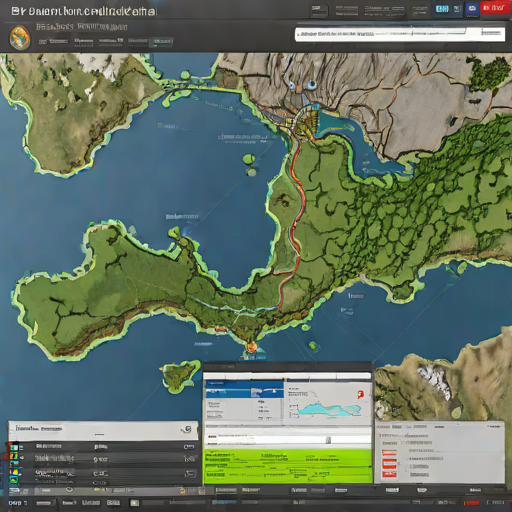Click the red number badge in chart panel
This screenshot has height=512, width=512.
(x=360, y=395)
